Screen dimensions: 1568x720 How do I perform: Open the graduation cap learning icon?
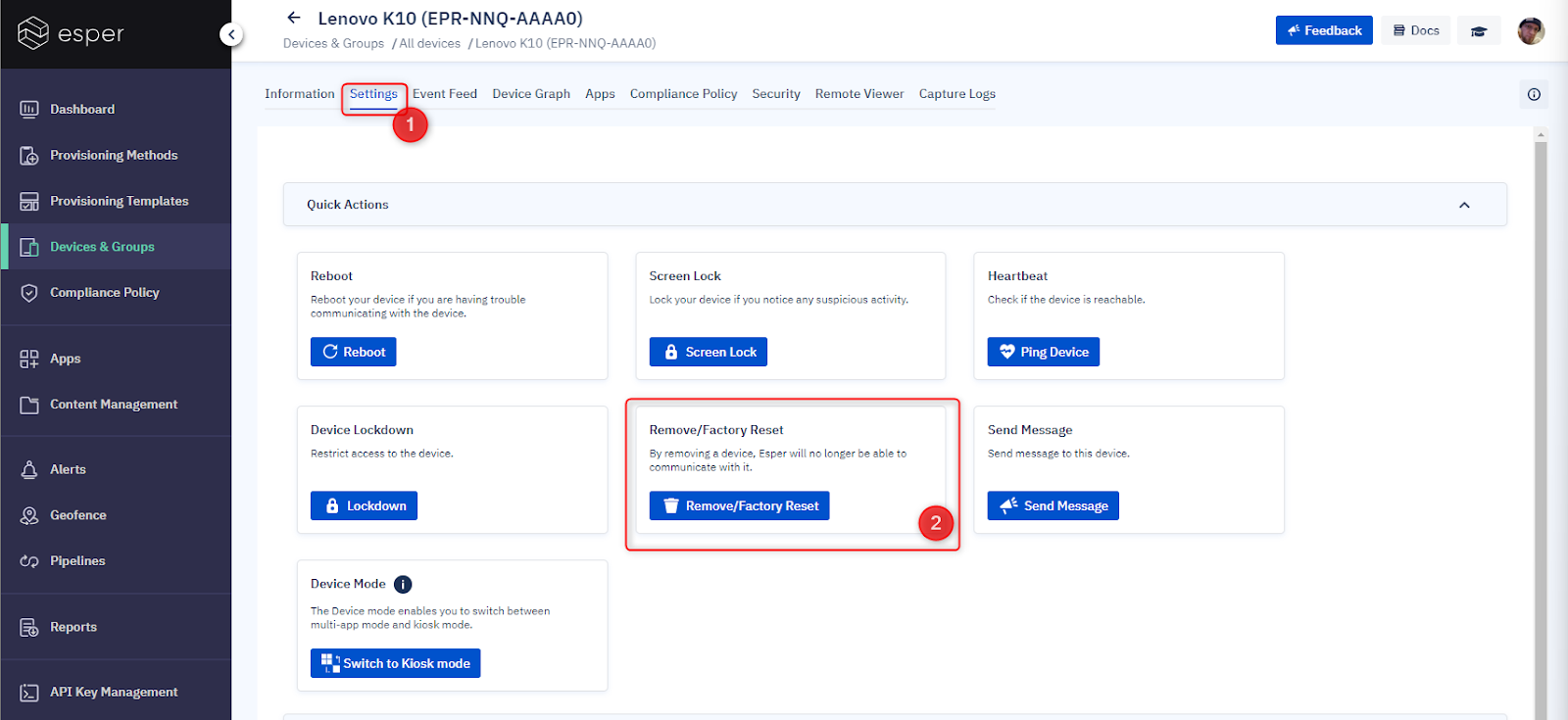click(1479, 31)
